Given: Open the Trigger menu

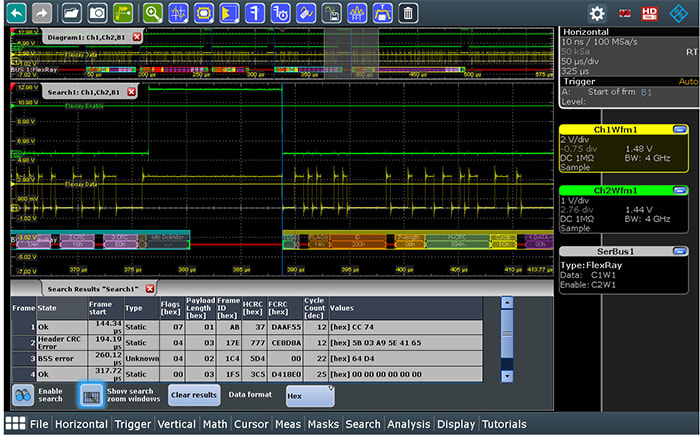Looking at the screenshot, I should pos(132,424).
